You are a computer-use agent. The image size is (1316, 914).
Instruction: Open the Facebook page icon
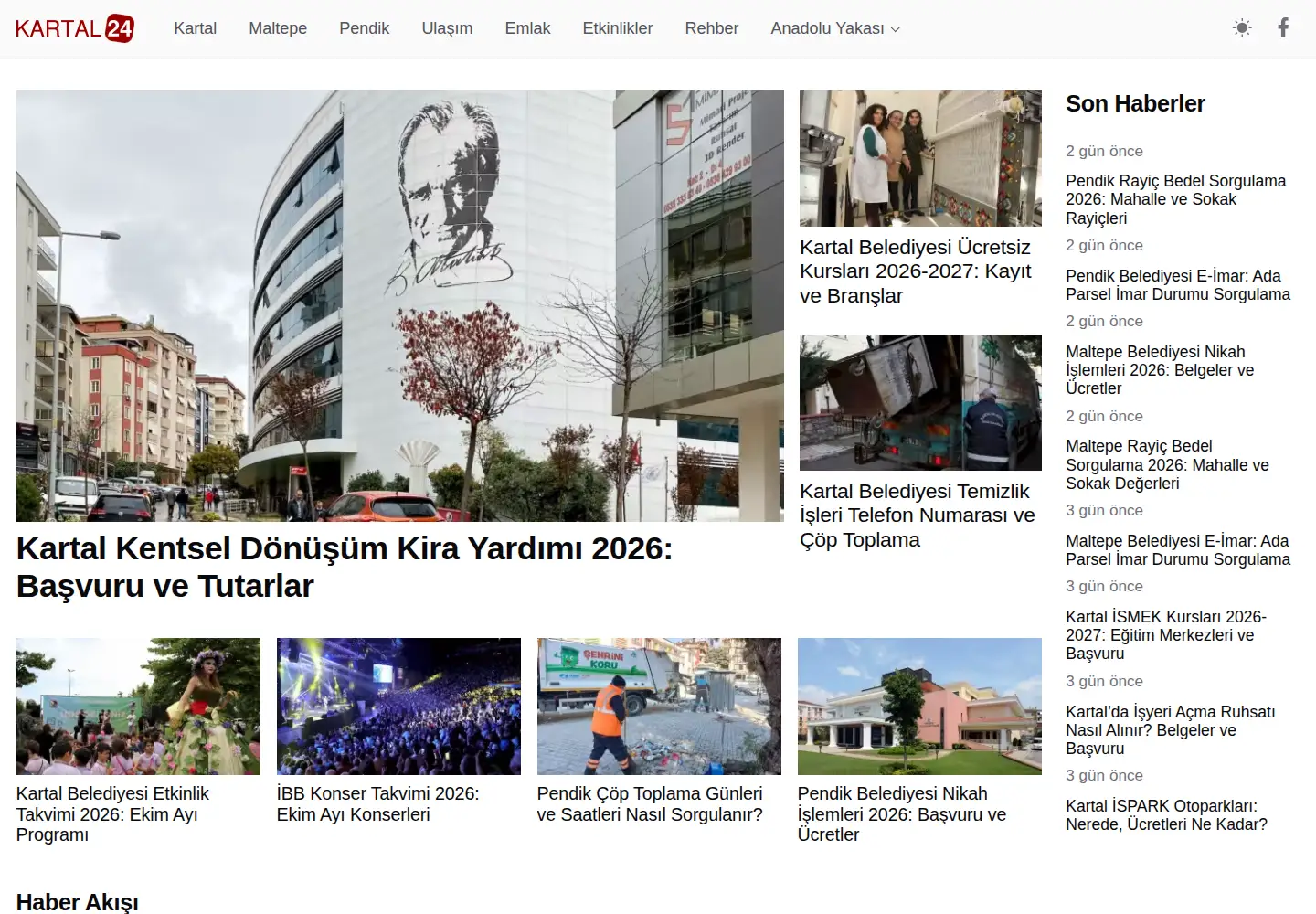1283,28
